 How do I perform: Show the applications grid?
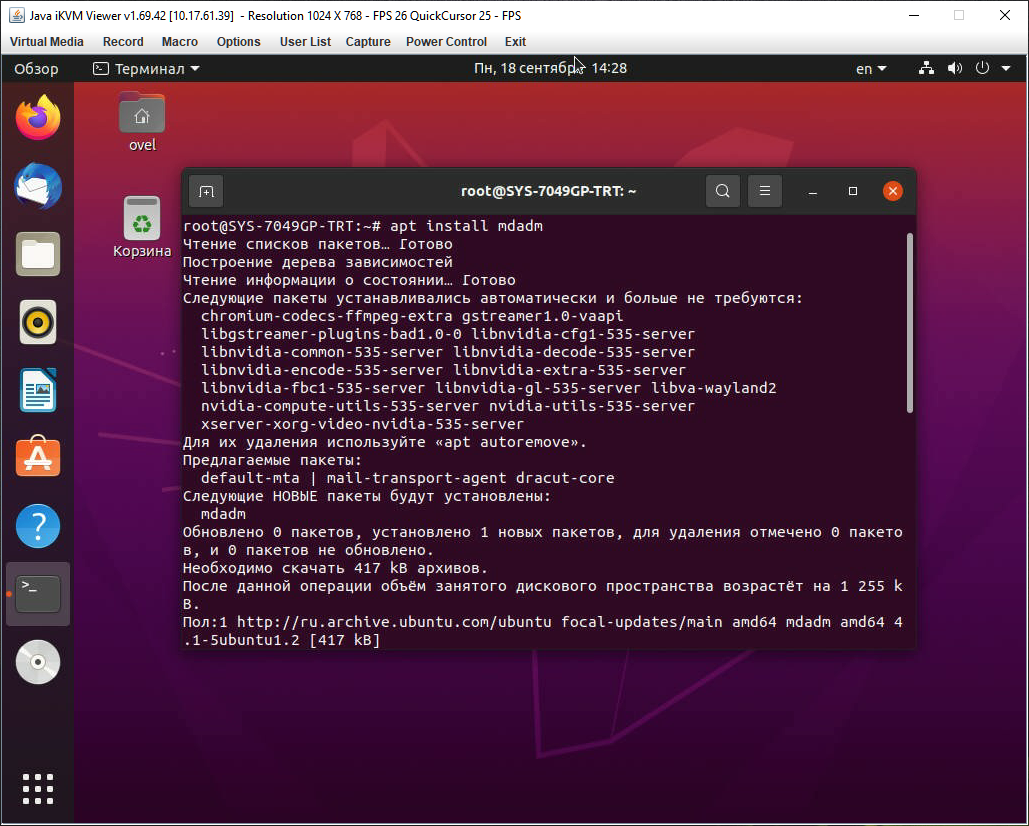coord(38,789)
